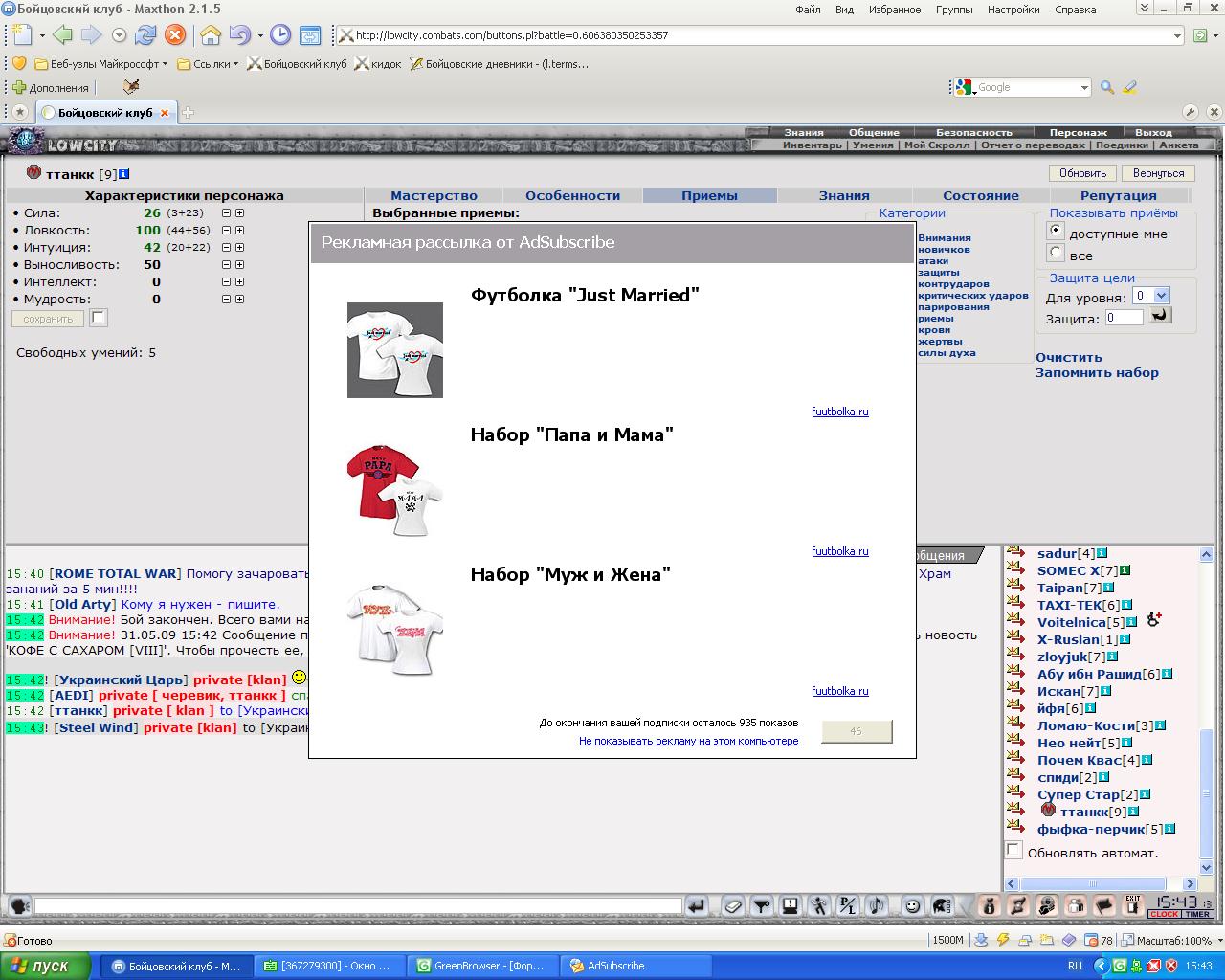
Task: Open the "Избранное" menu
Action: coord(895,10)
